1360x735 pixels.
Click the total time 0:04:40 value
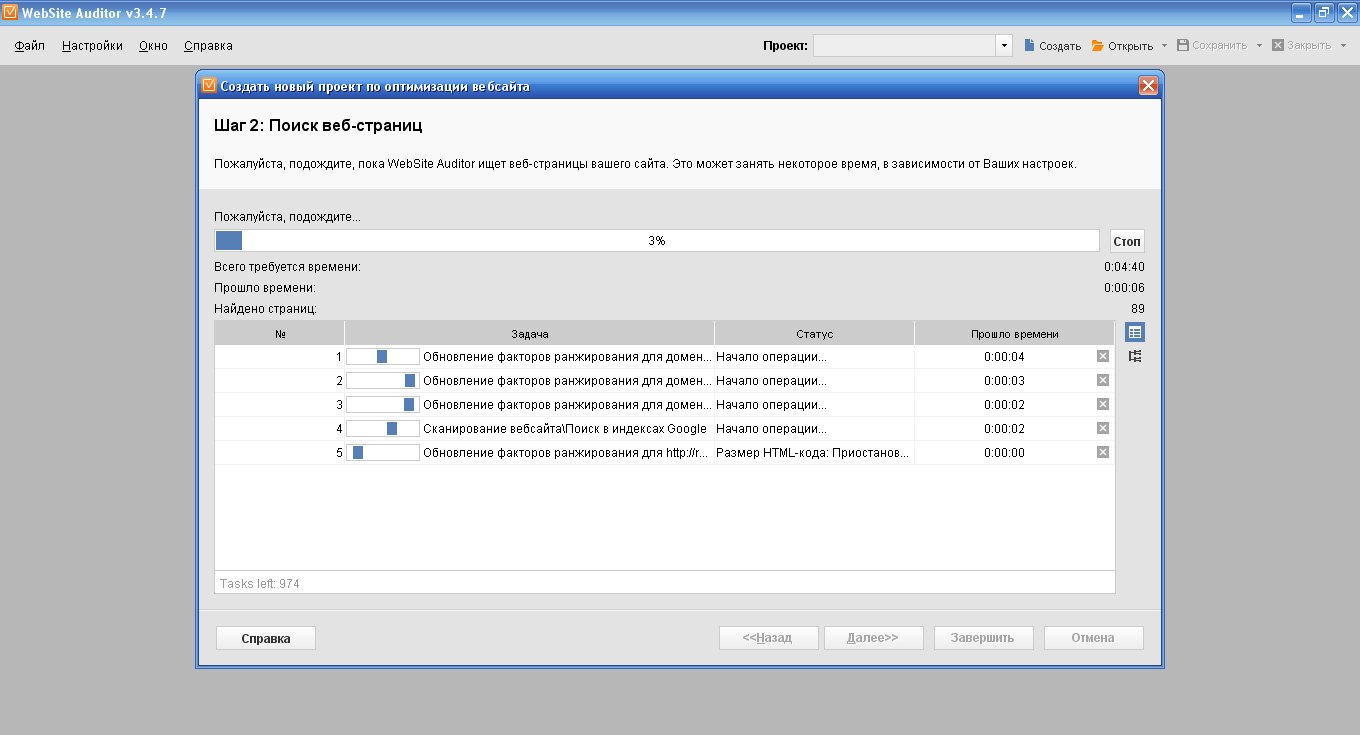1124,267
